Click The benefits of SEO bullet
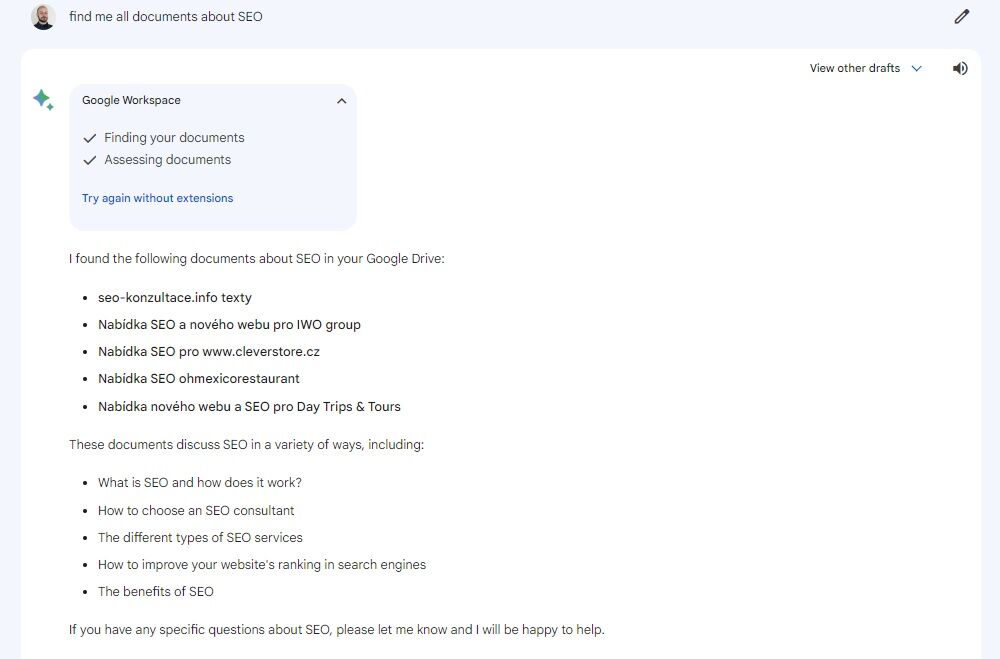Screen dimensions: 1000x659 pyautogui.click(x=155, y=592)
